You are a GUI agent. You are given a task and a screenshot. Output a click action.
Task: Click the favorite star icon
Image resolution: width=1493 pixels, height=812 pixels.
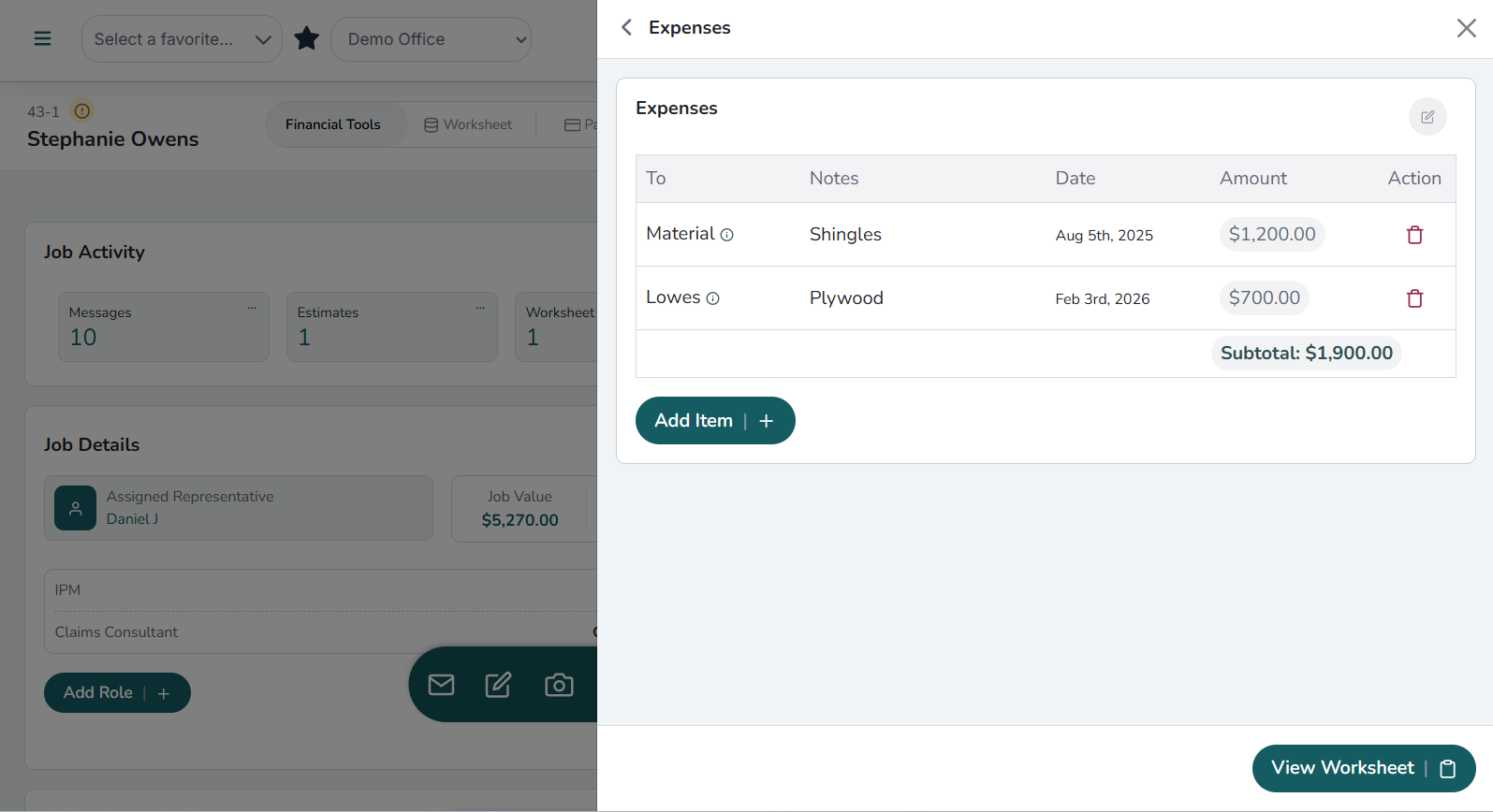(306, 38)
